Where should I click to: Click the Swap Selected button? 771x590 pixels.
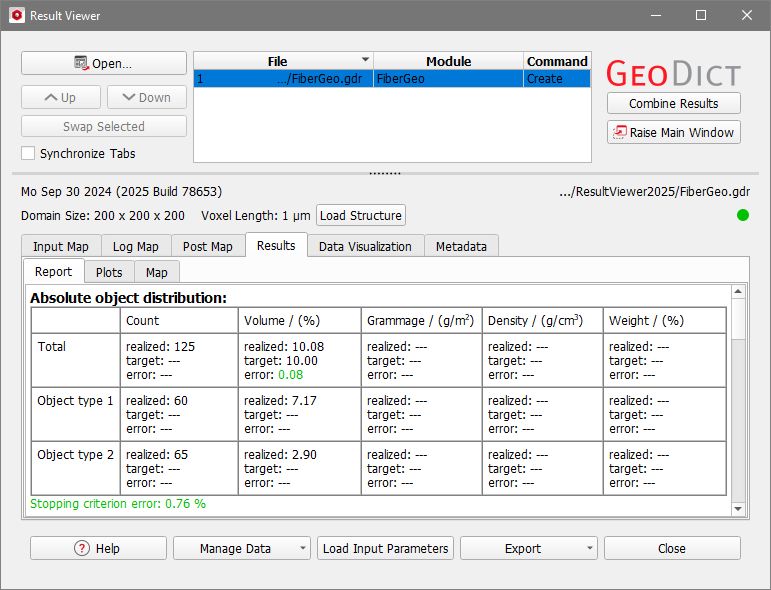point(104,126)
